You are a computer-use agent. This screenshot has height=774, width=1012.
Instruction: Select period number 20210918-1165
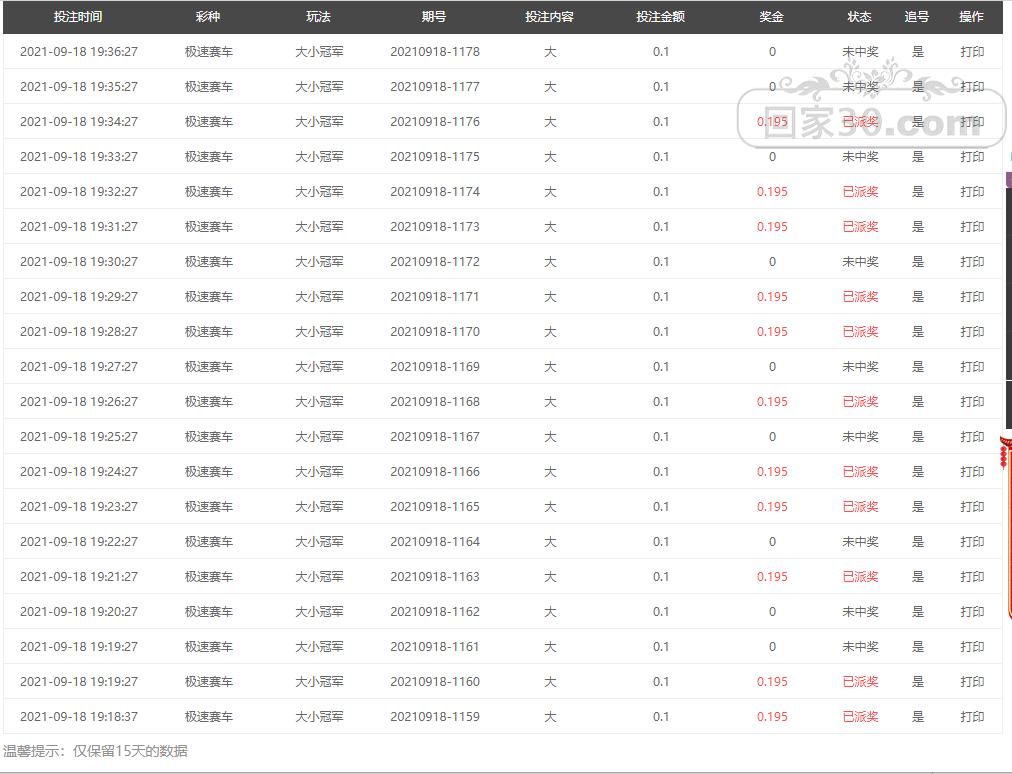tap(435, 507)
